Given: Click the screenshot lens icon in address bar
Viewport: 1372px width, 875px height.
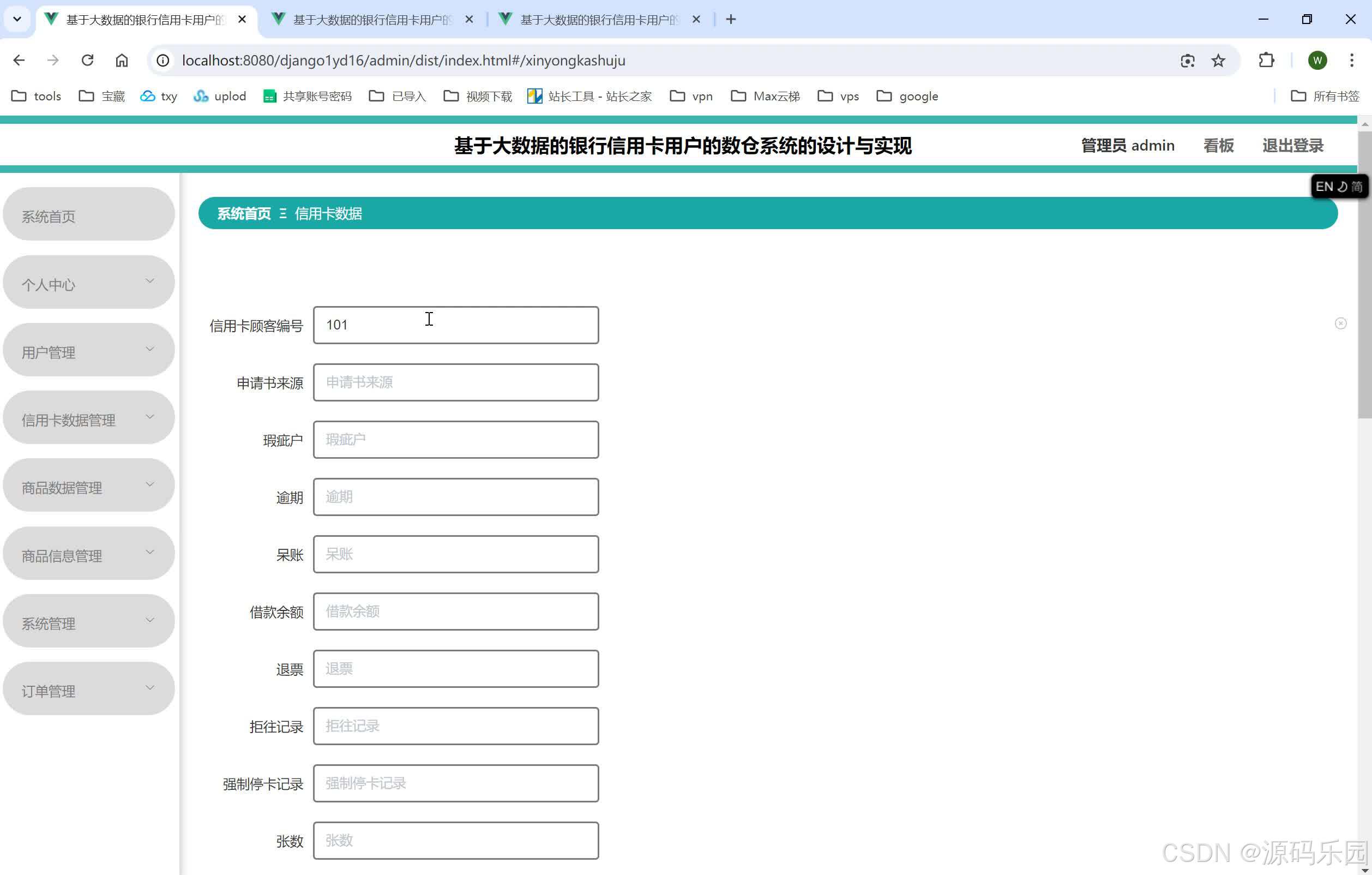Looking at the screenshot, I should (1187, 61).
